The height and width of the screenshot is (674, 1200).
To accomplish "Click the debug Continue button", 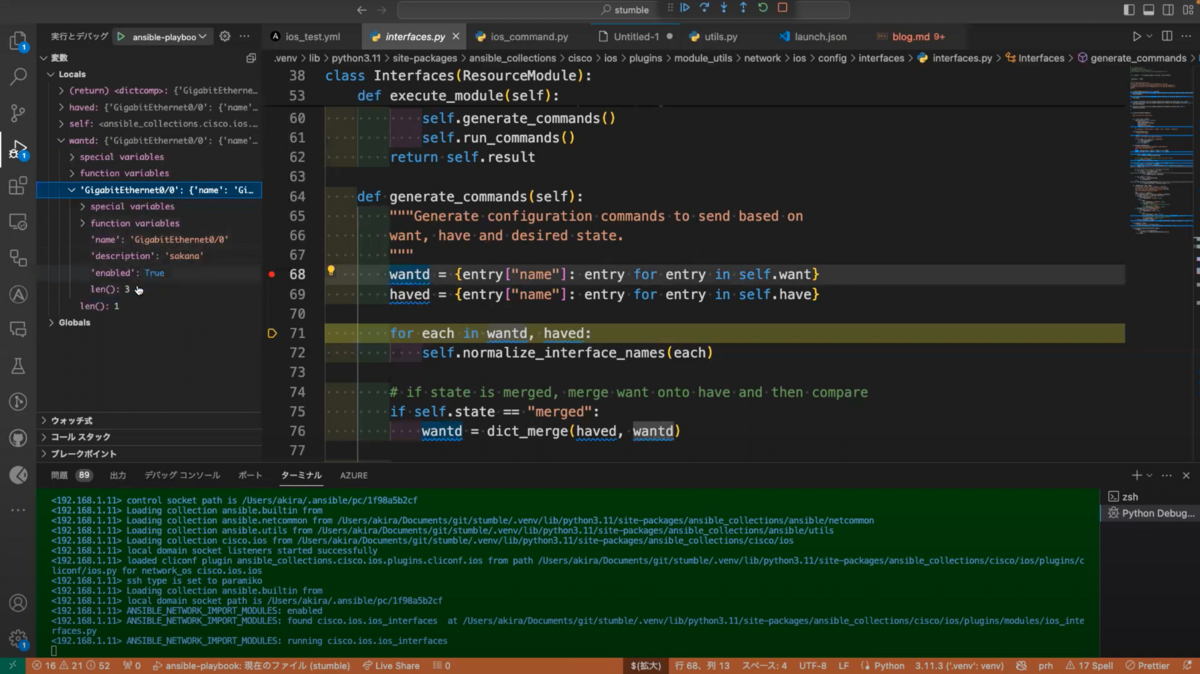I will (x=685, y=8).
